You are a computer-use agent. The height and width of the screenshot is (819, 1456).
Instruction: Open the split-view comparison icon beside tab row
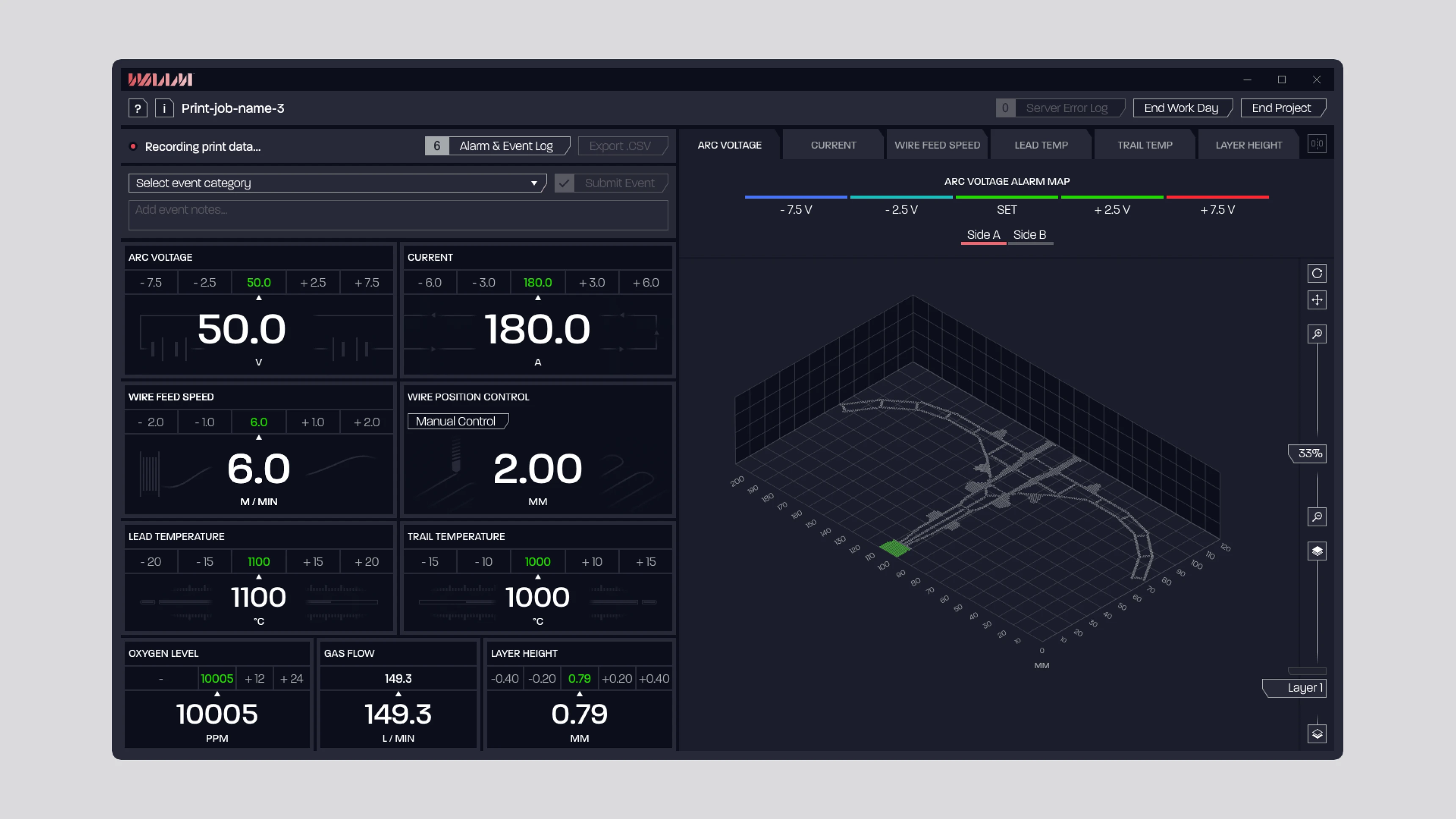1317,144
